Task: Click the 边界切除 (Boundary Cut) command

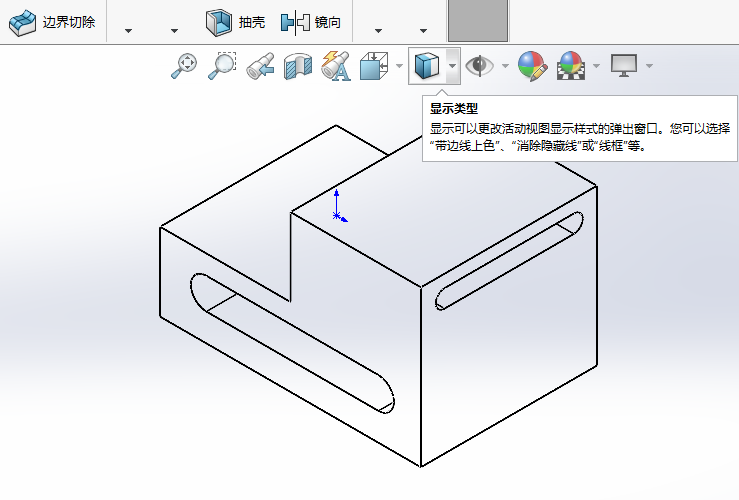Action: click(53, 22)
